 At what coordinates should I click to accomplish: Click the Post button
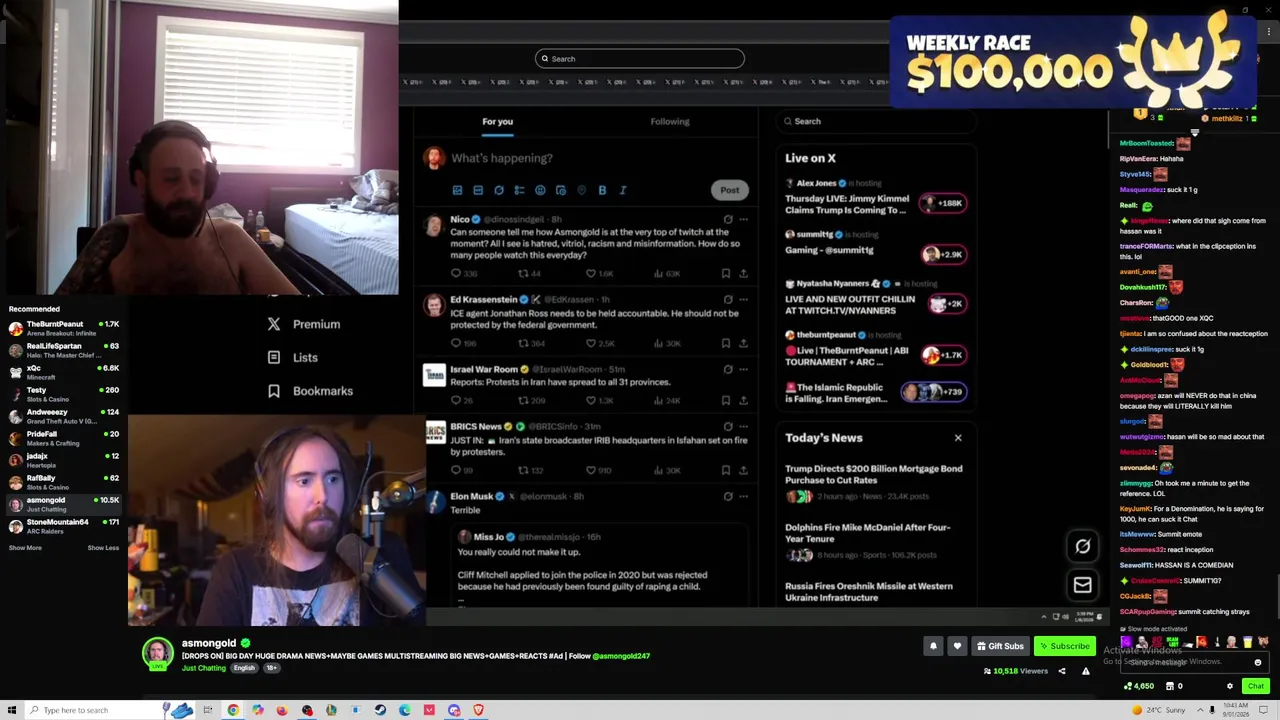tap(730, 190)
